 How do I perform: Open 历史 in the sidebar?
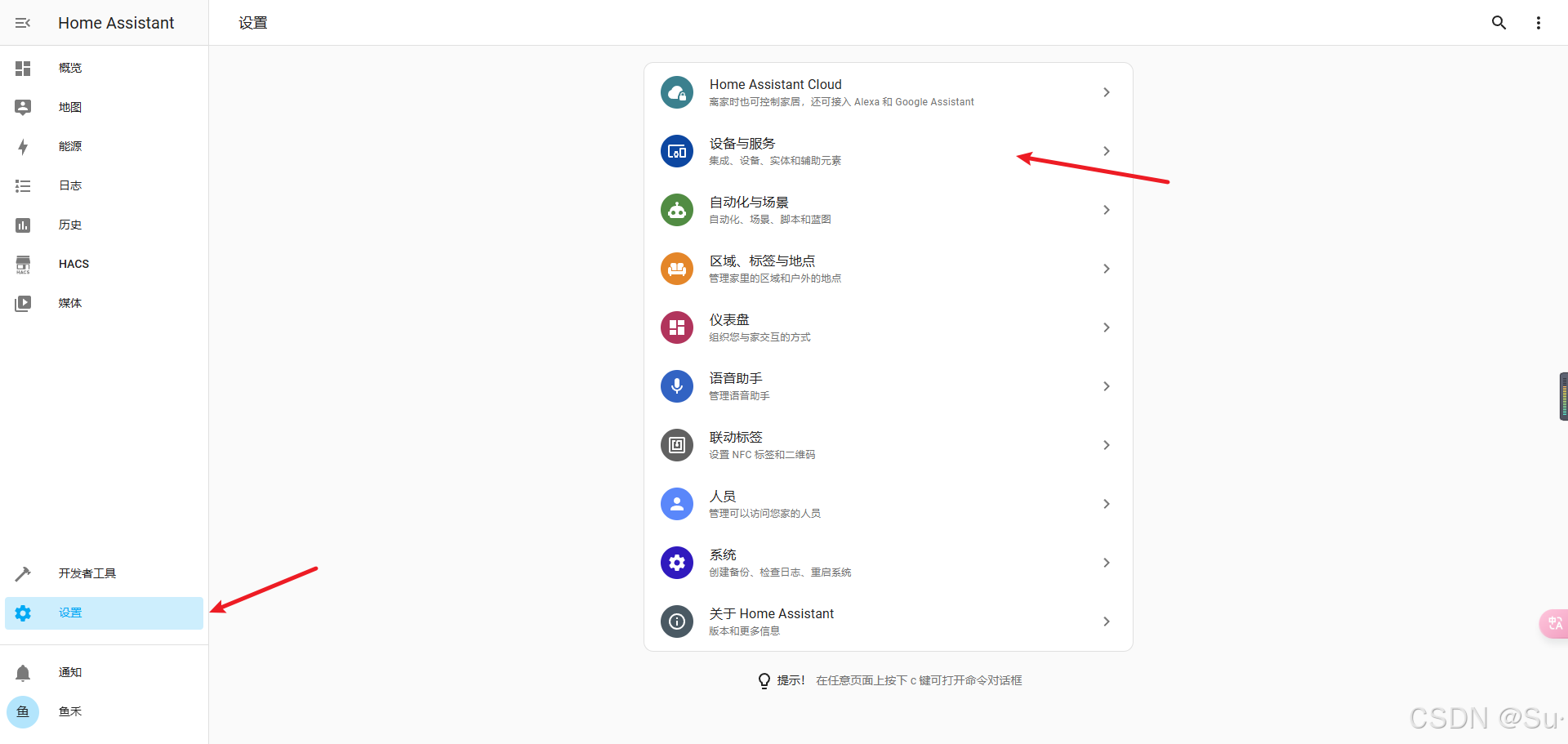tap(104, 225)
